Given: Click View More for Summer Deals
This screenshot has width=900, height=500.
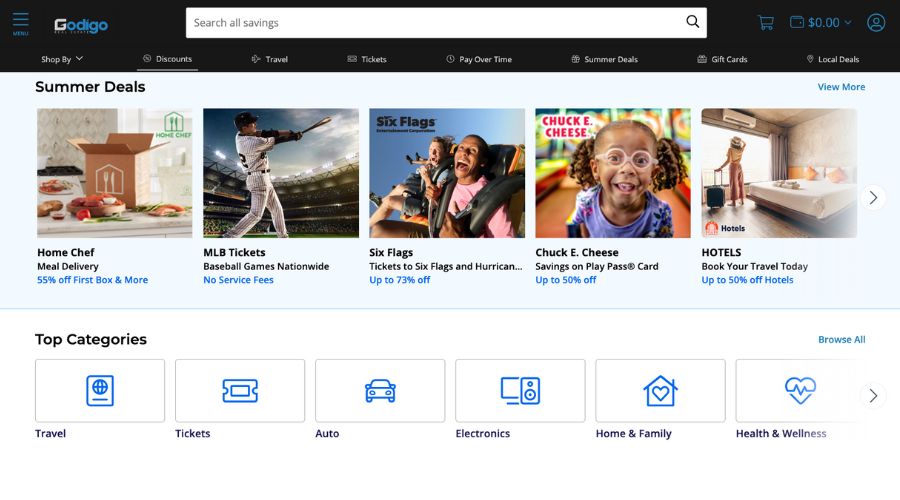Looking at the screenshot, I should 841,87.
